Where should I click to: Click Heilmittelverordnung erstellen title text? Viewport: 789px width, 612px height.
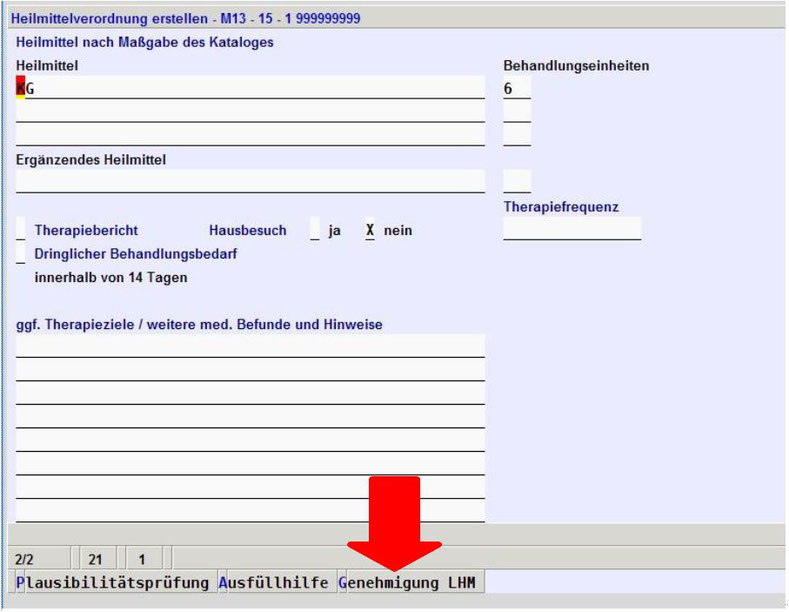pos(186,19)
